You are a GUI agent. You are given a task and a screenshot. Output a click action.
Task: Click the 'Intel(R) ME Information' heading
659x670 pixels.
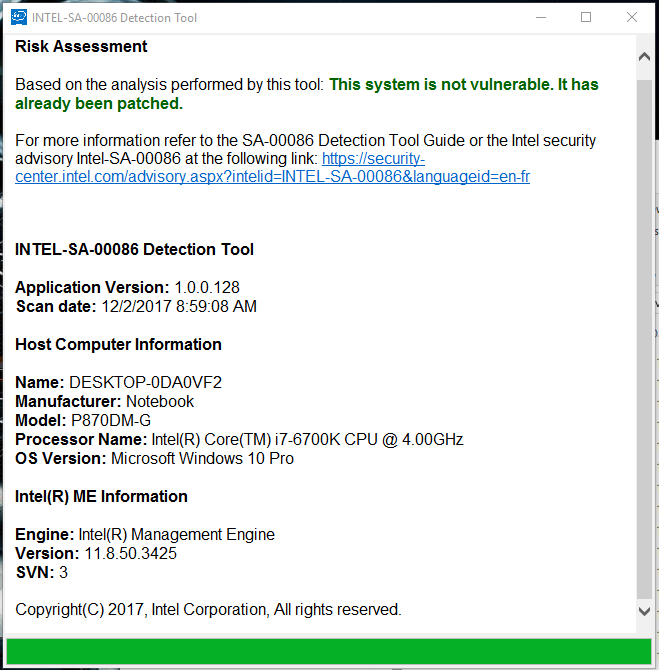(x=101, y=497)
